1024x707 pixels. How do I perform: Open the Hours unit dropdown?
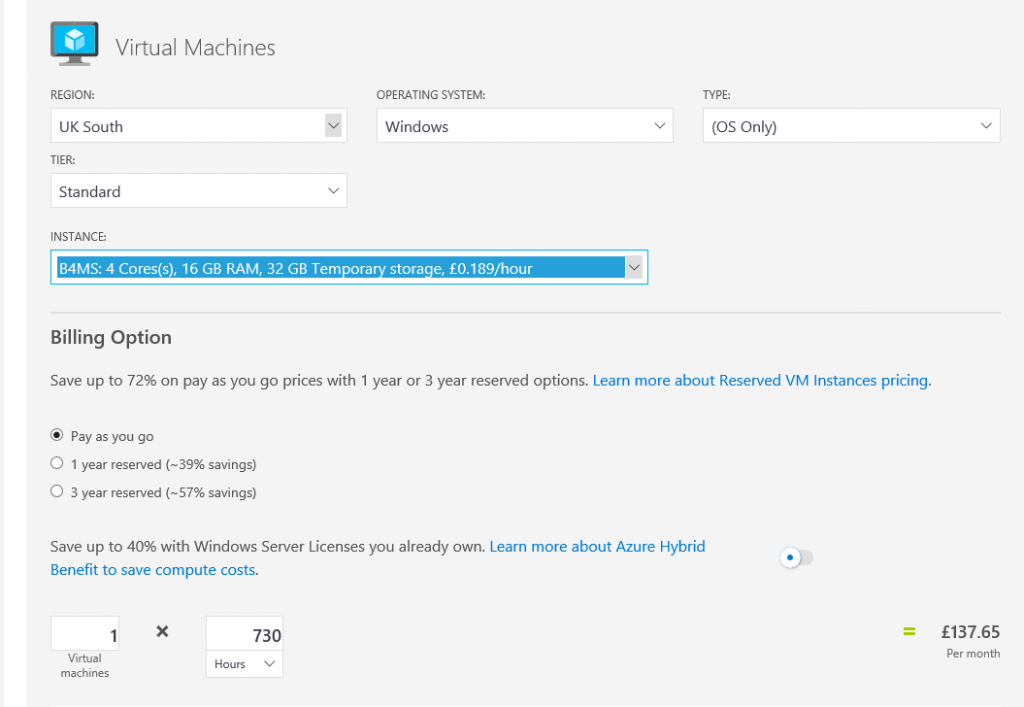tap(244, 664)
